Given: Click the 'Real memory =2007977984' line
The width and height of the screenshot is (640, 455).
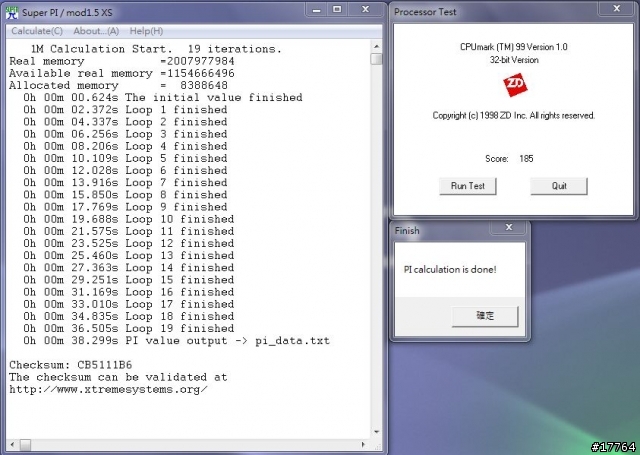Looking at the screenshot, I should pos(122,61).
